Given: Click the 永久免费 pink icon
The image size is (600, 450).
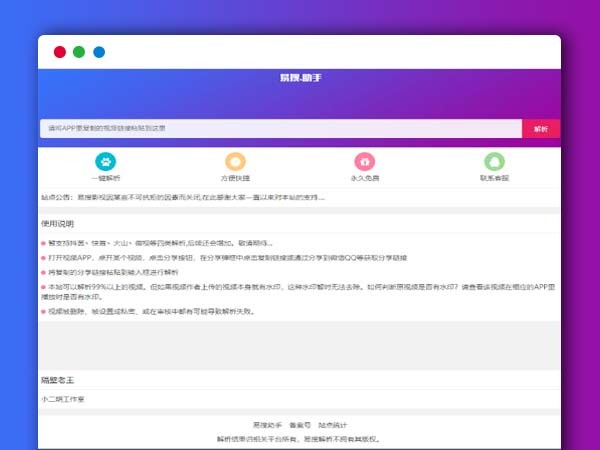Looking at the screenshot, I should [x=364, y=161].
